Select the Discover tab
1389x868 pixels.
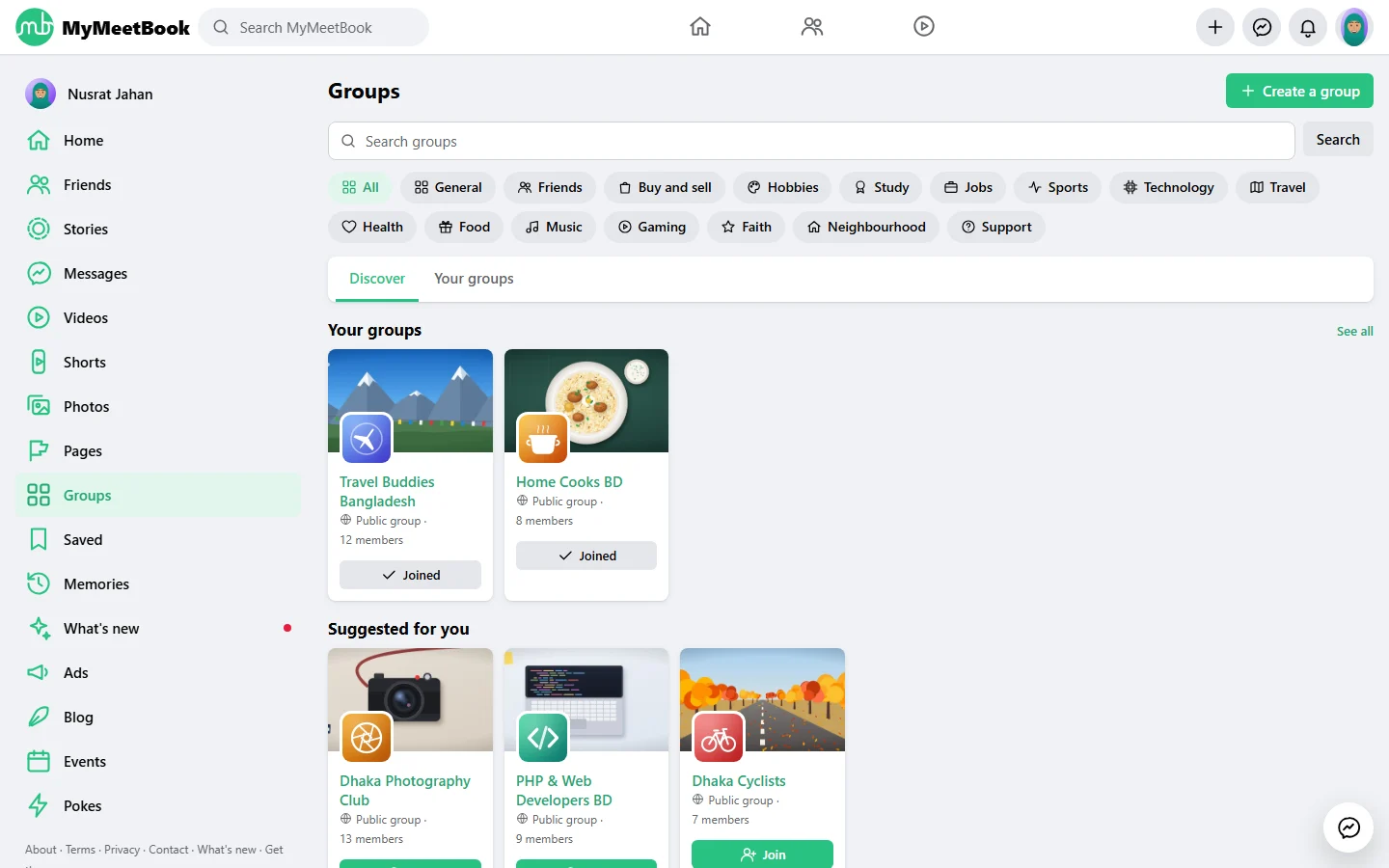pos(377,279)
